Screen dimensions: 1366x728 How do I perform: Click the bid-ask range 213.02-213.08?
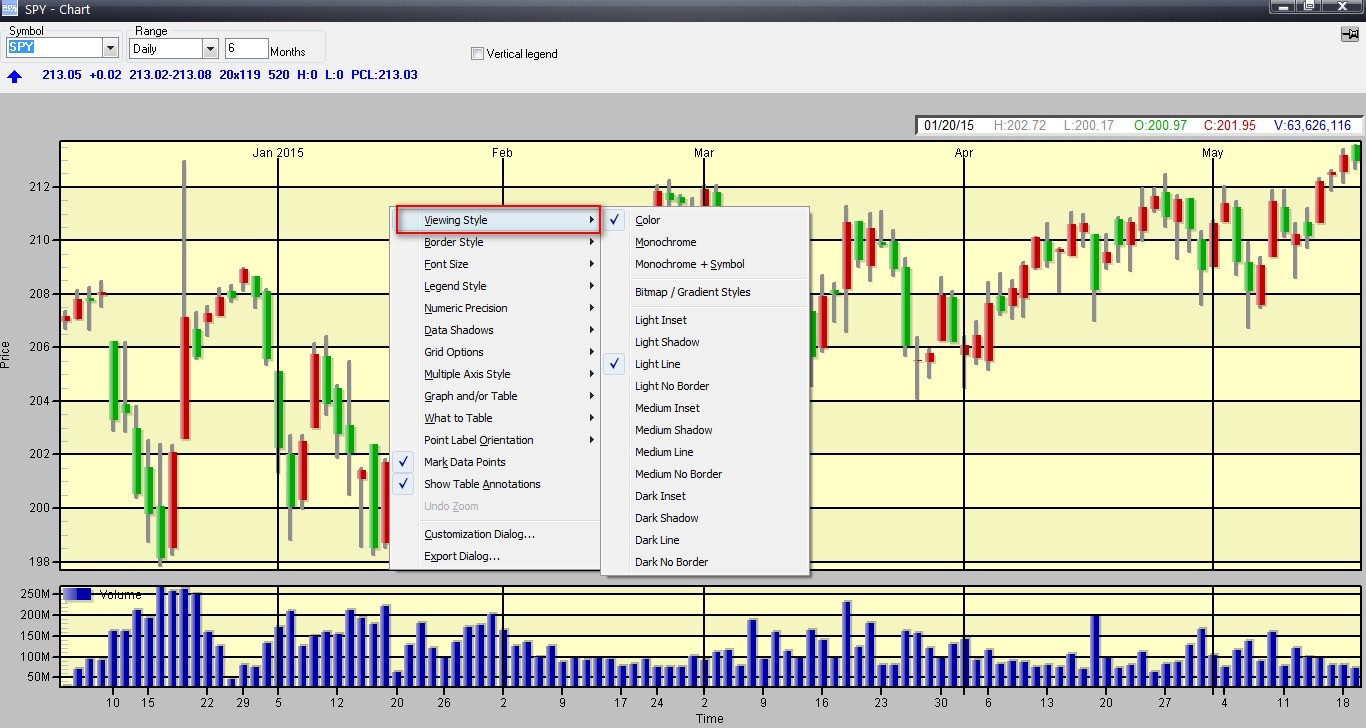[170, 75]
